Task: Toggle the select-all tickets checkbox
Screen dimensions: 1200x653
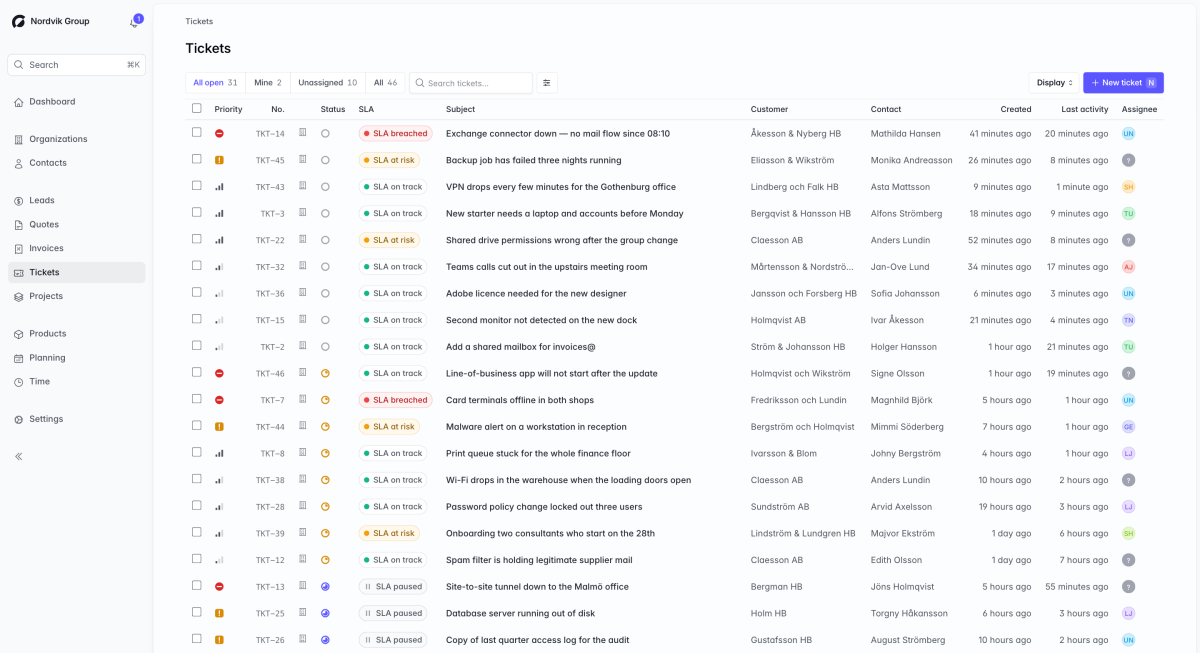Action: [x=197, y=108]
